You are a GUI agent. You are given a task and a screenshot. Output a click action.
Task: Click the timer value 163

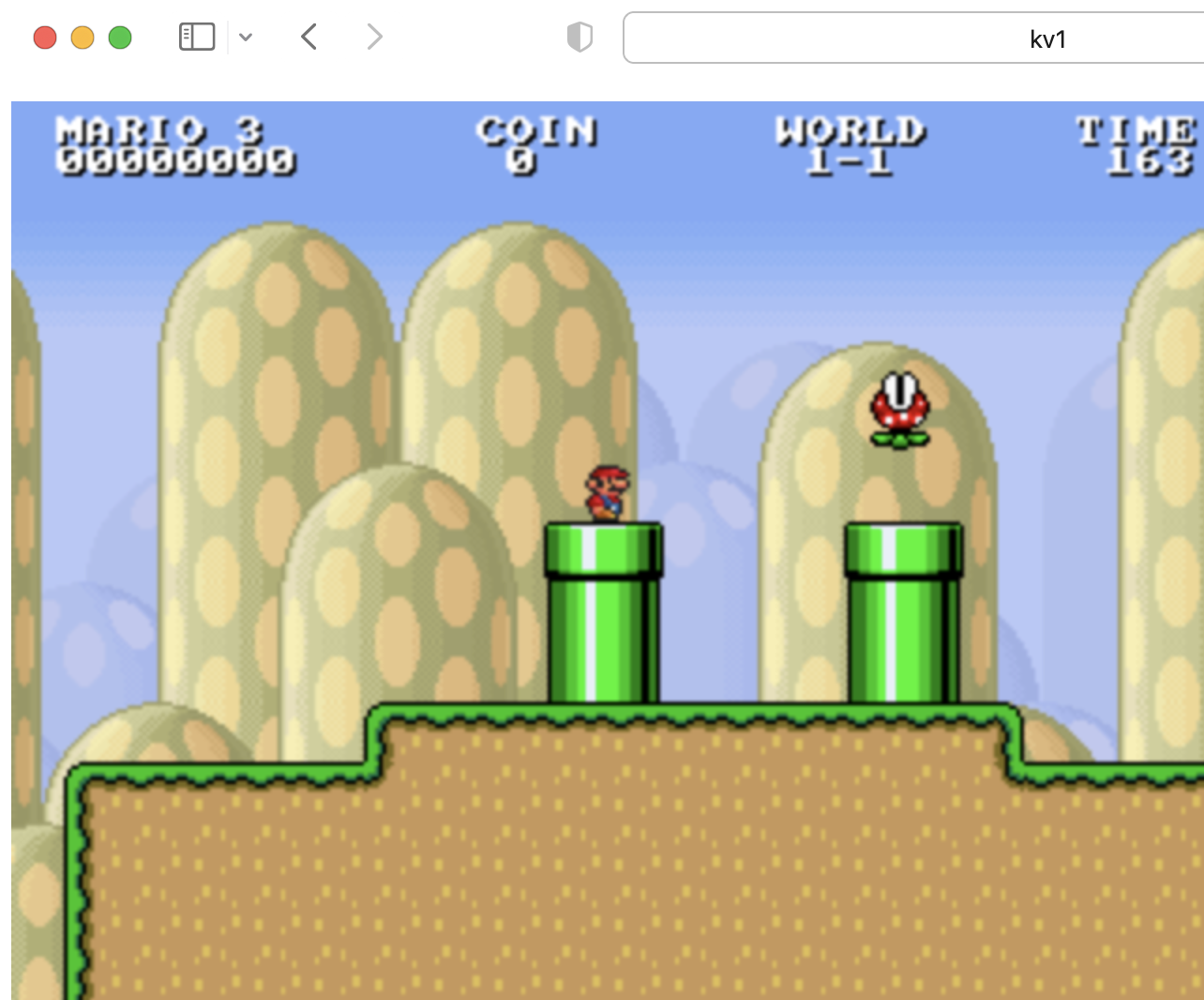(1151, 161)
